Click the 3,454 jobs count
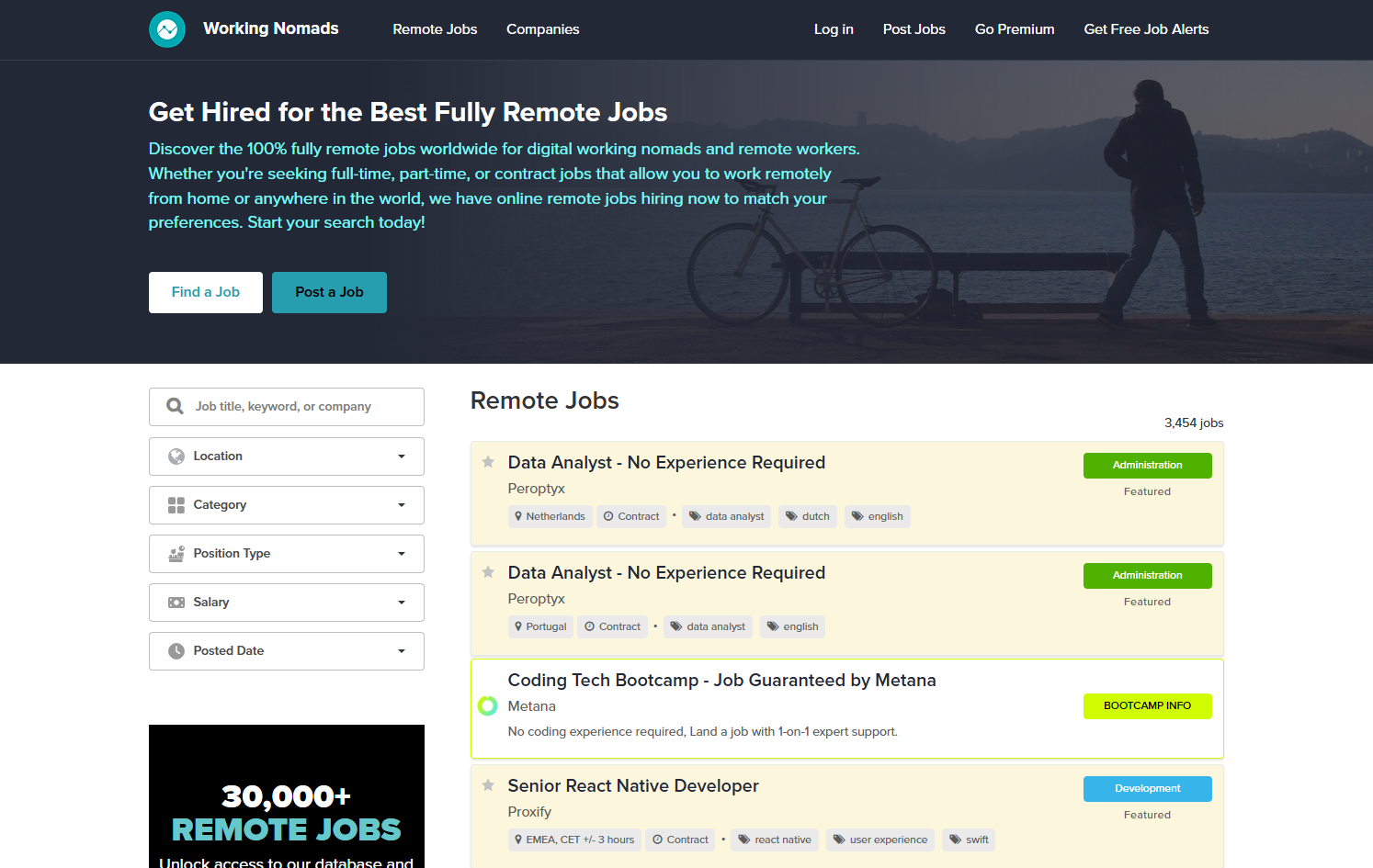Viewport: 1373px width, 868px height. pyautogui.click(x=1194, y=423)
